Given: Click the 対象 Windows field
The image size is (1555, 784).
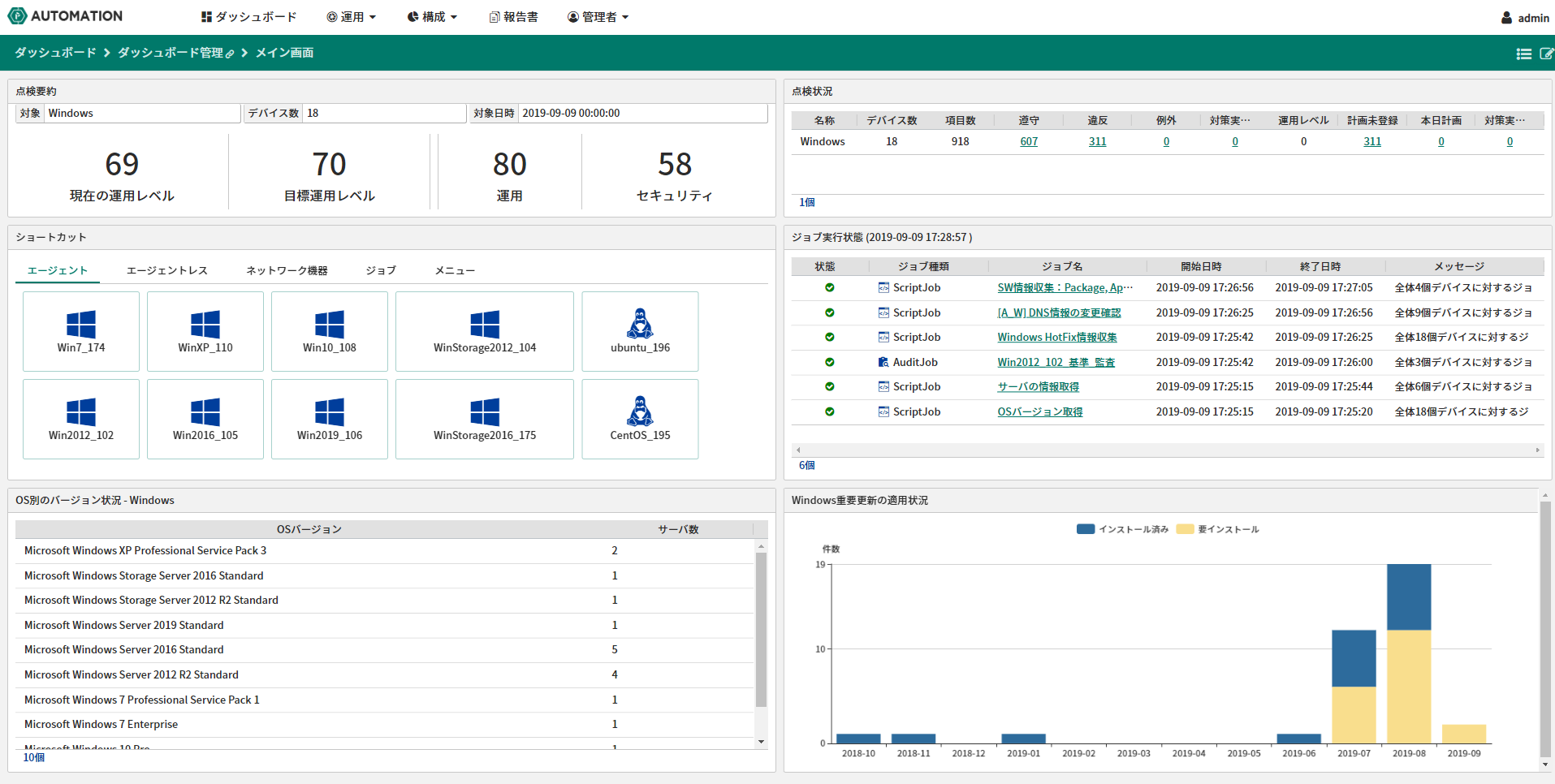Looking at the screenshot, I should click(x=142, y=113).
